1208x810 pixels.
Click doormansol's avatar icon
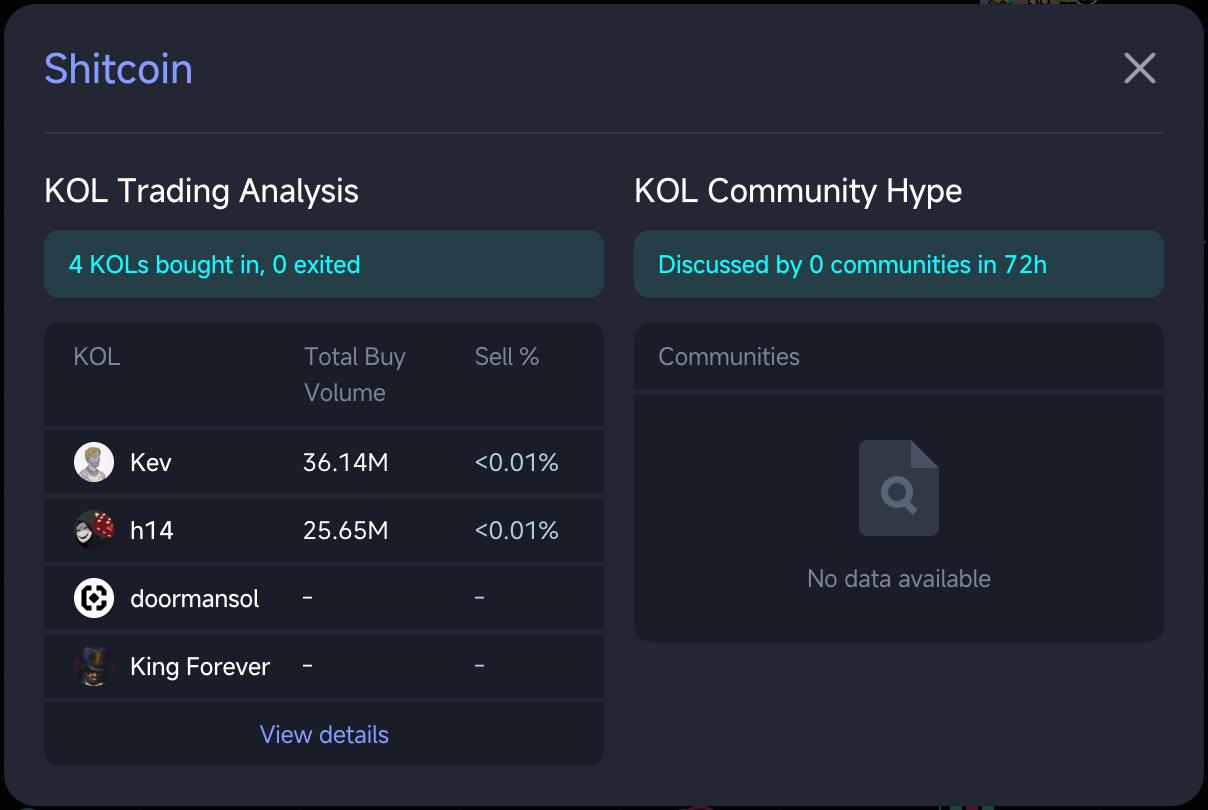point(94,598)
